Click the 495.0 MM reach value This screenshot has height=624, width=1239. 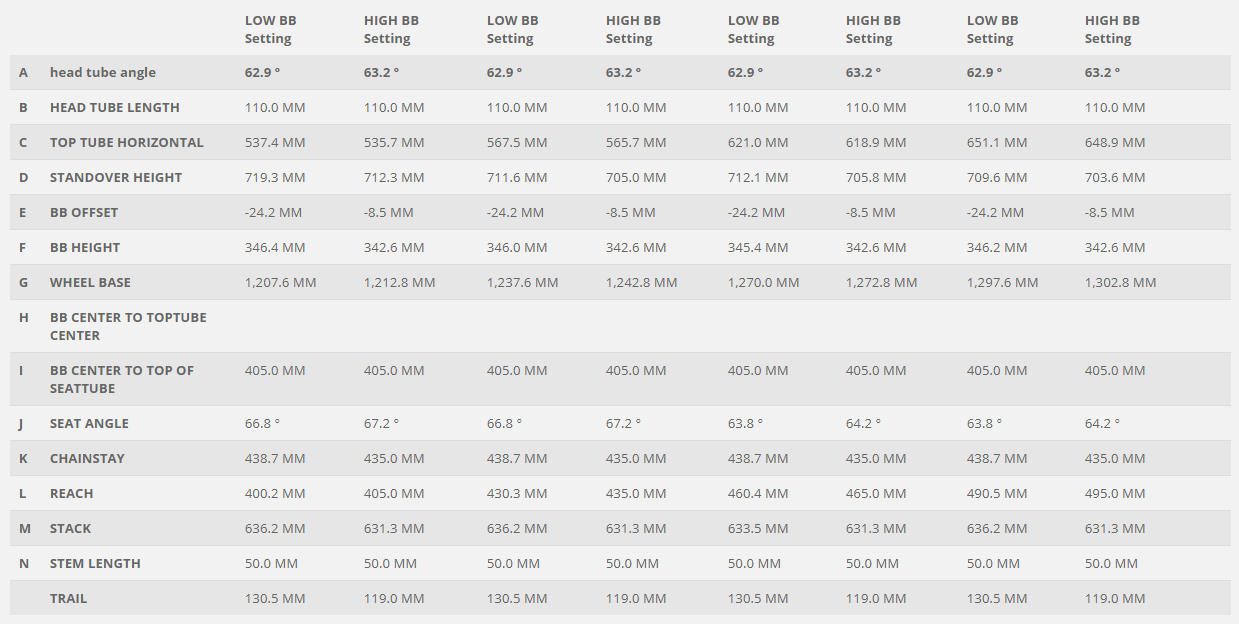coord(1115,494)
